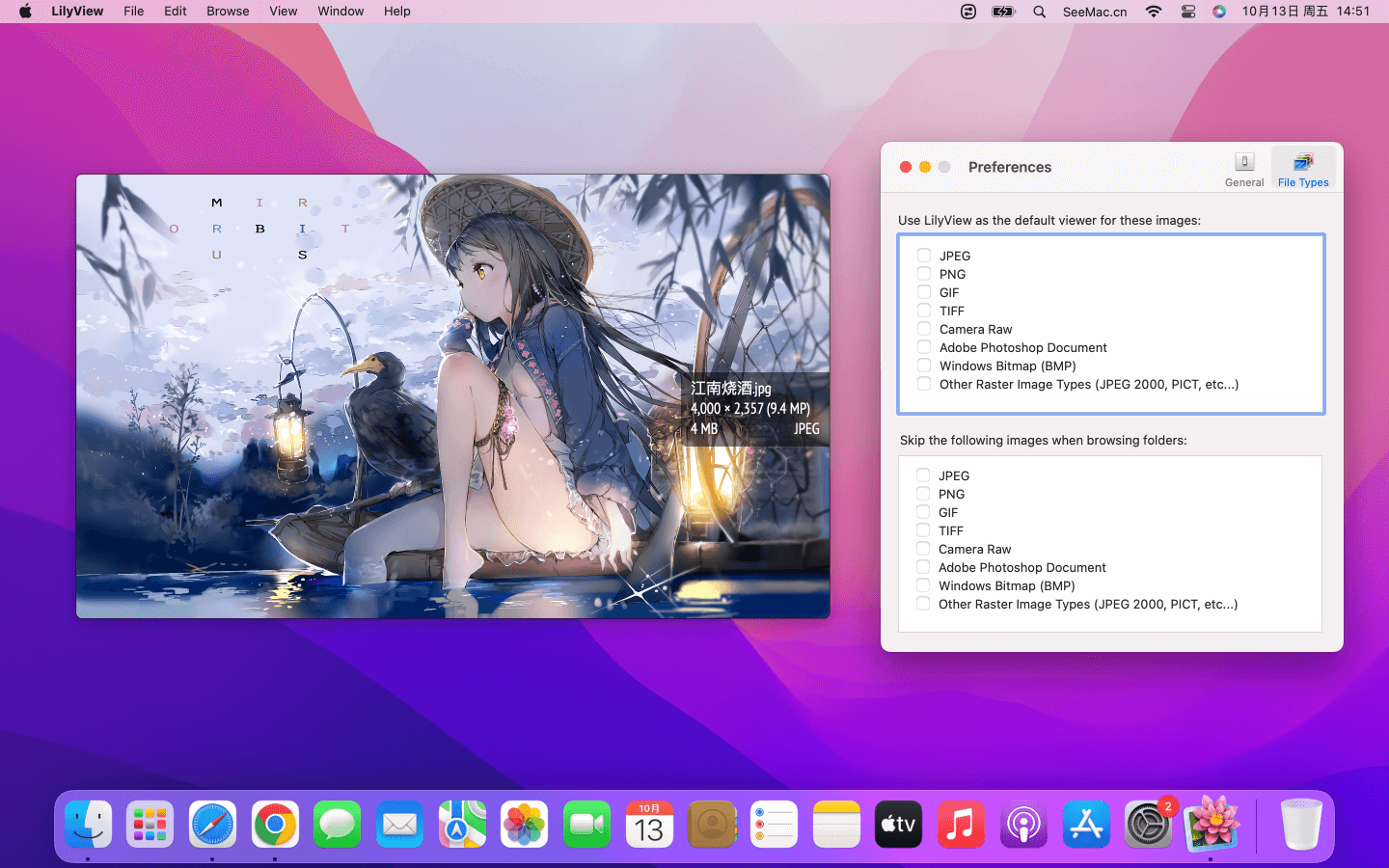The width and height of the screenshot is (1389, 868).
Task: Click LilyView lotus icon in Dock
Action: pos(1211,823)
